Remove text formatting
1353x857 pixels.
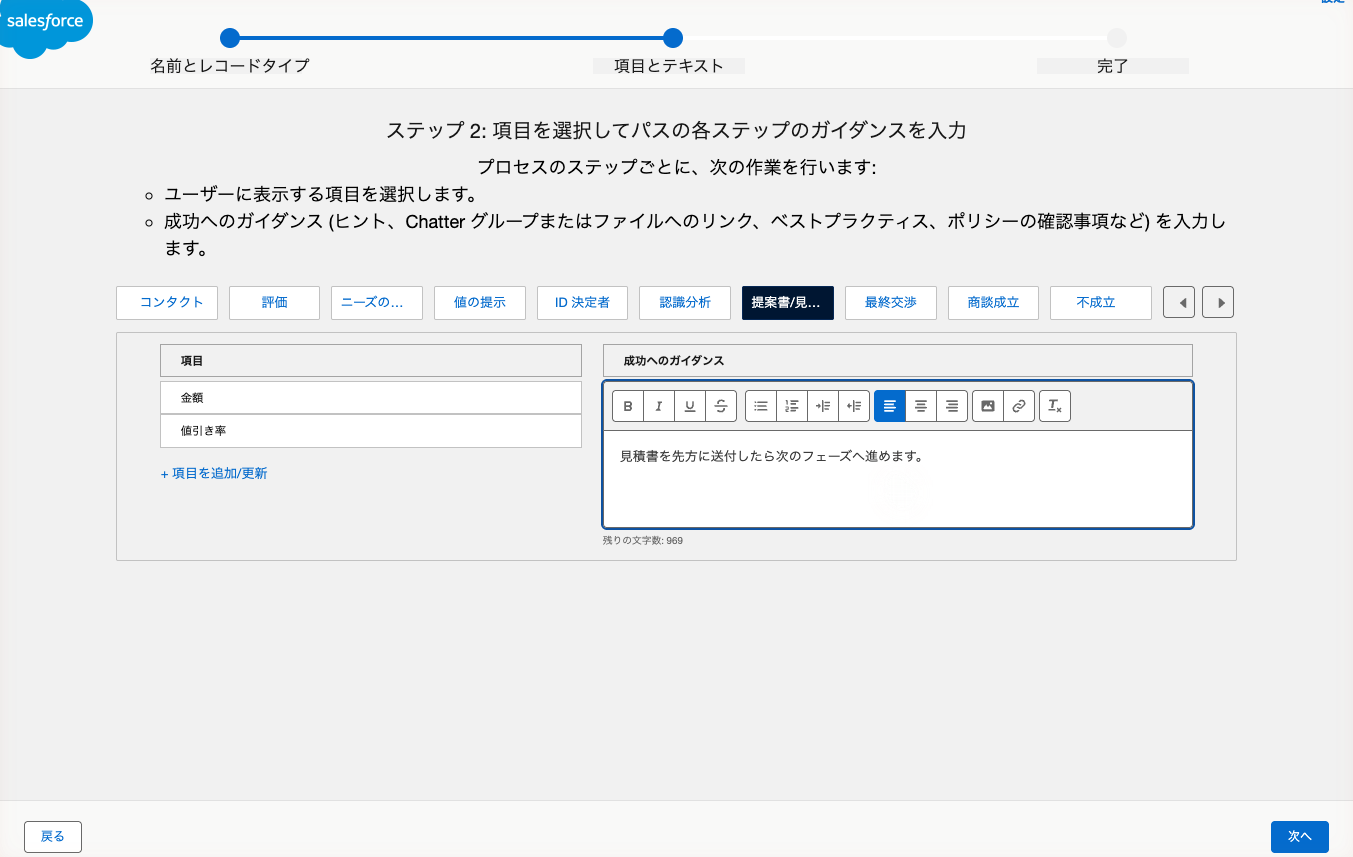pos(1055,406)
